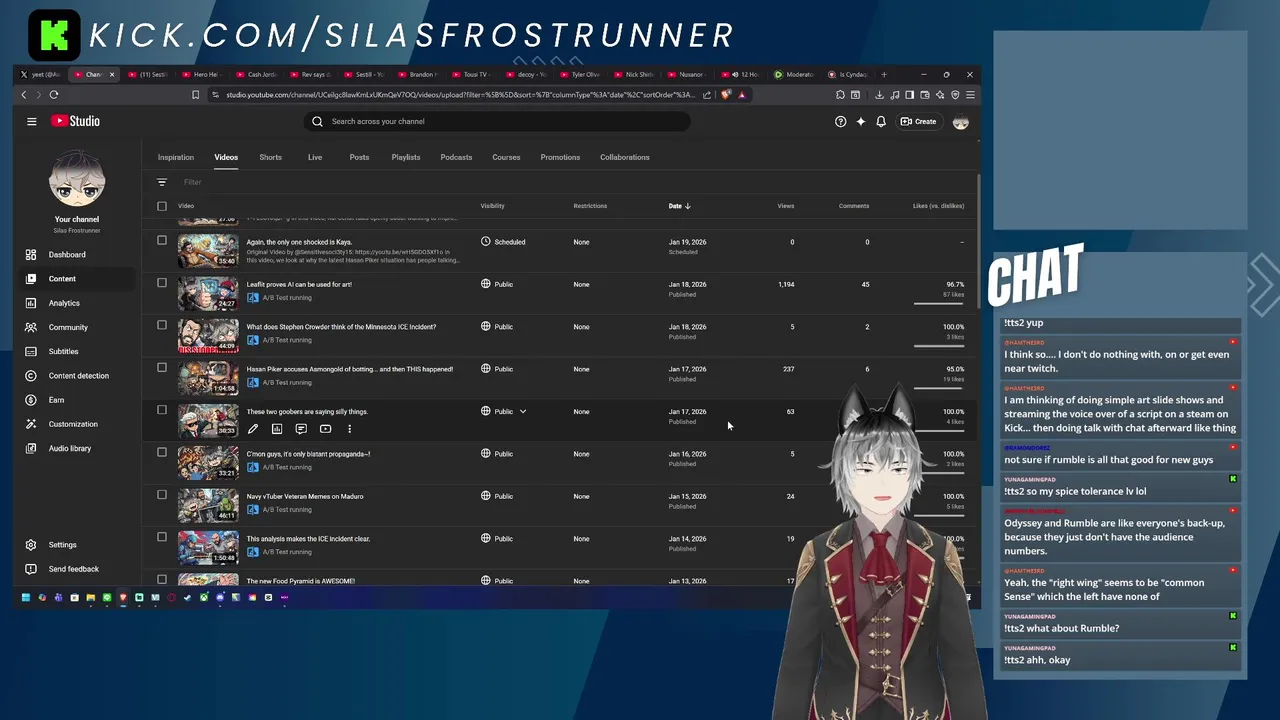Switch to the Shorts tab
1280x720 pixels.
point(270,157)
